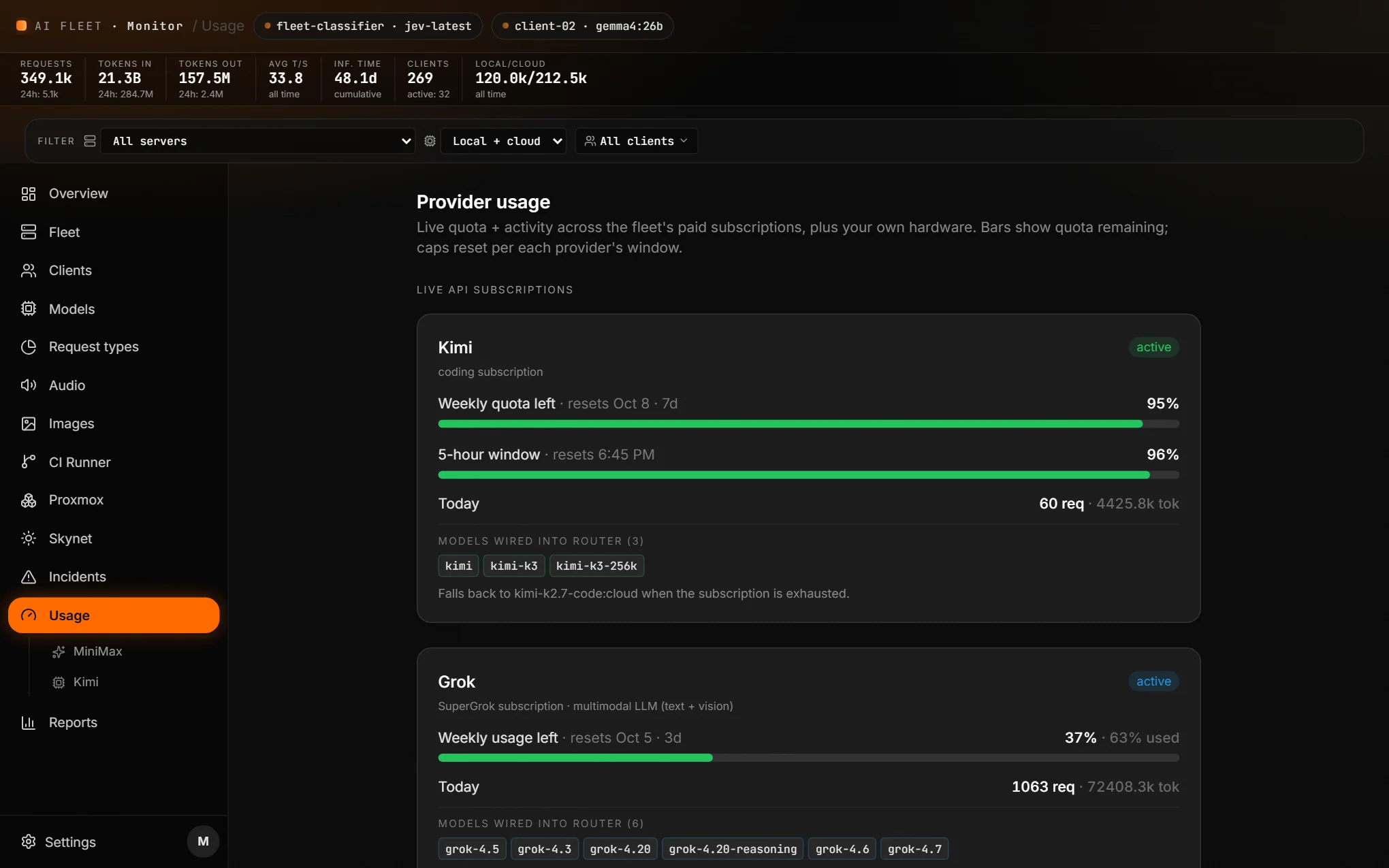Open the Local + cloud dropdown
The width and height of the screenshot is (1389, 868).
click(503, 141)
